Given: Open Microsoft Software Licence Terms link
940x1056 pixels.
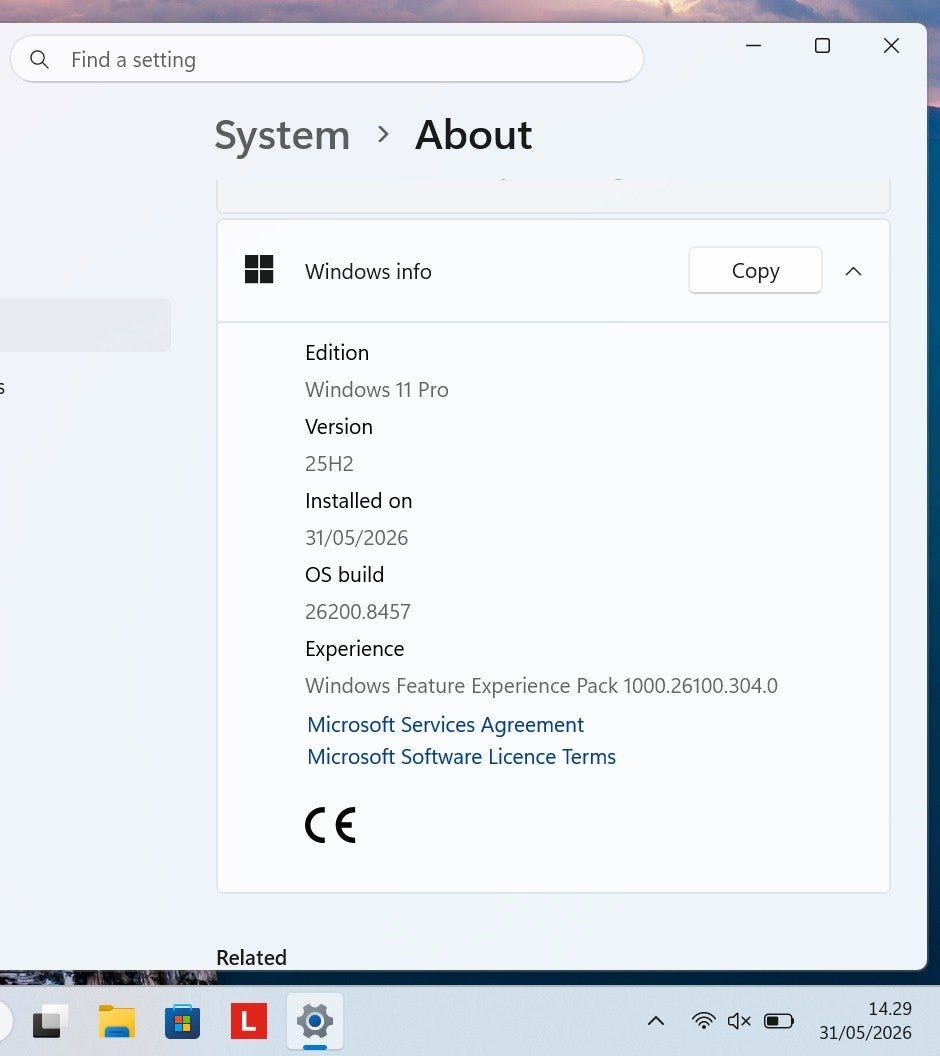Looking at the screenshot, I should click(461, 757).
